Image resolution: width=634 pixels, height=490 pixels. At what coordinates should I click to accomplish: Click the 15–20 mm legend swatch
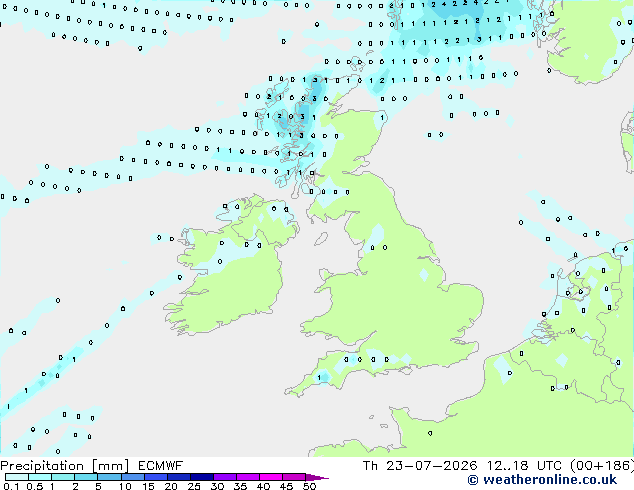point(155,477)
